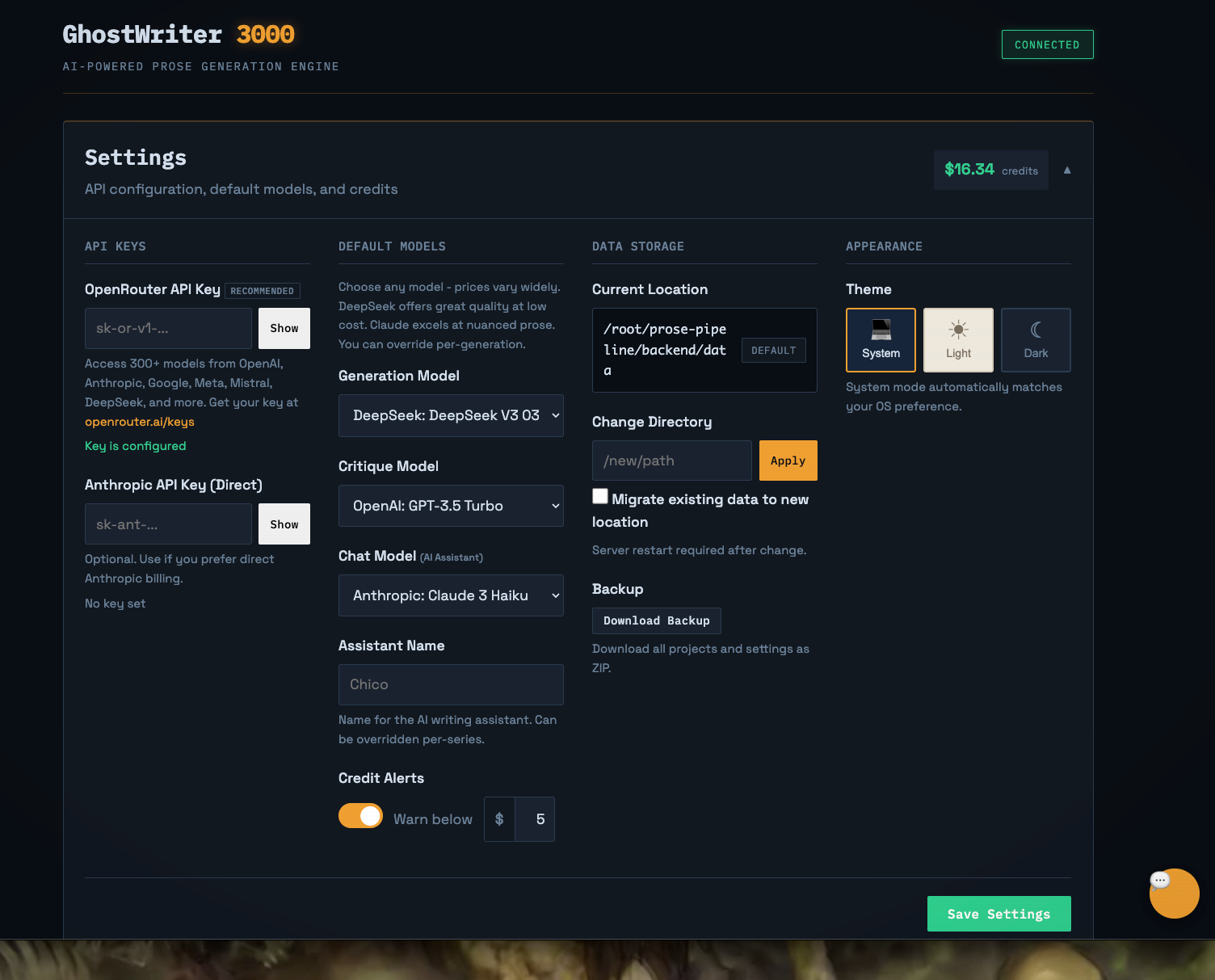Choose the Light theme with sun icon
This screenshot has height=980, width=1215.
click(x=958, y=339)
